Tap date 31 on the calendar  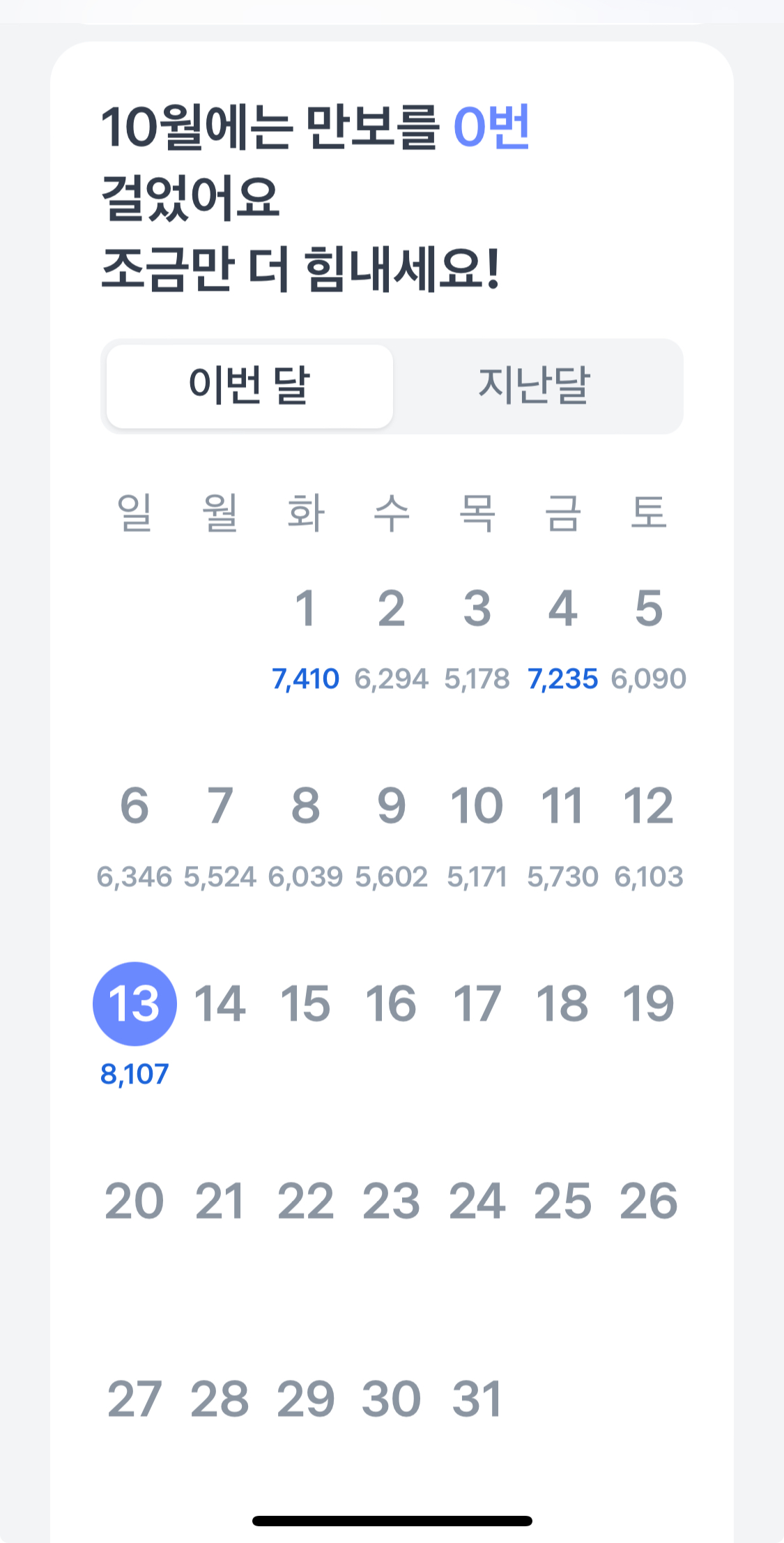coord(477,1399)
